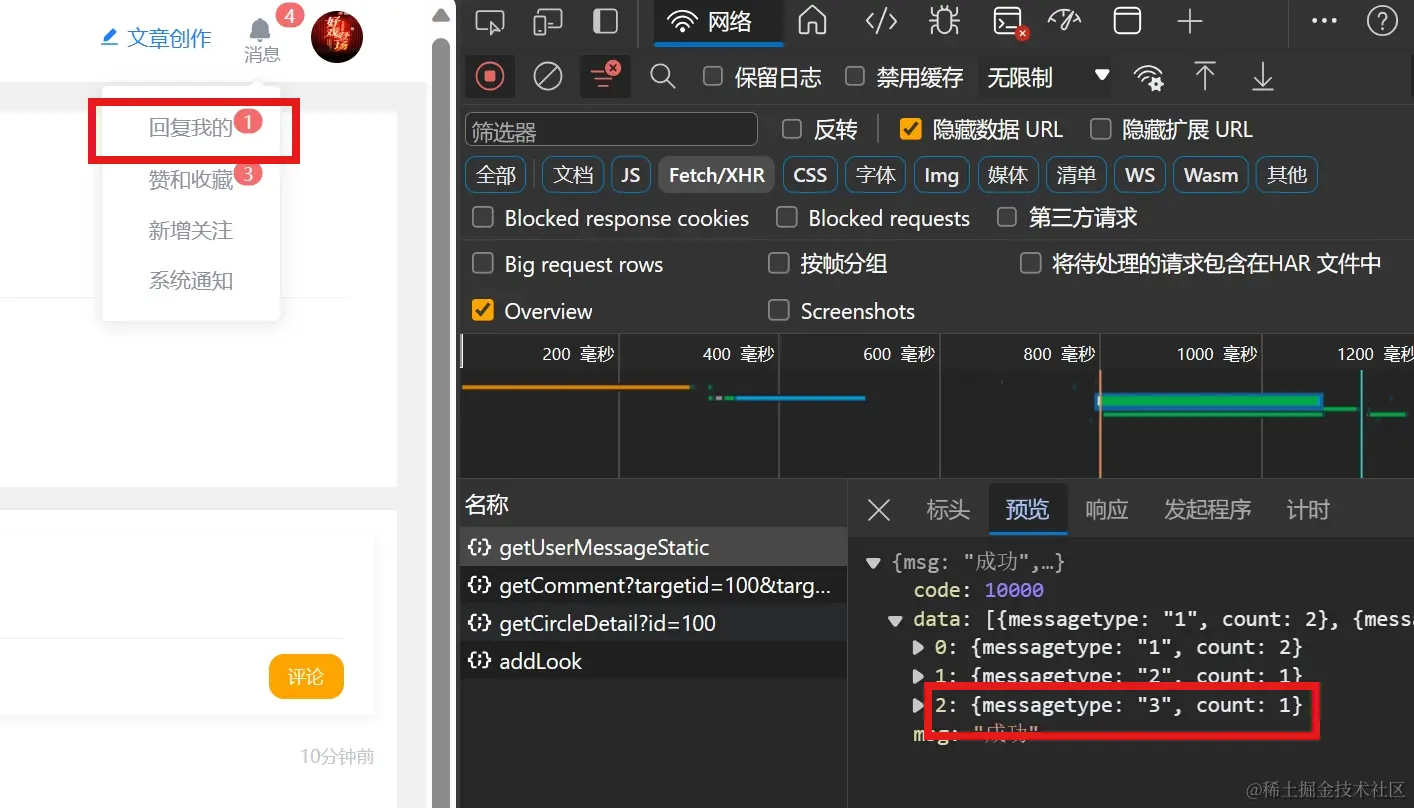Close the request details pane X

[x=879, y=510]
